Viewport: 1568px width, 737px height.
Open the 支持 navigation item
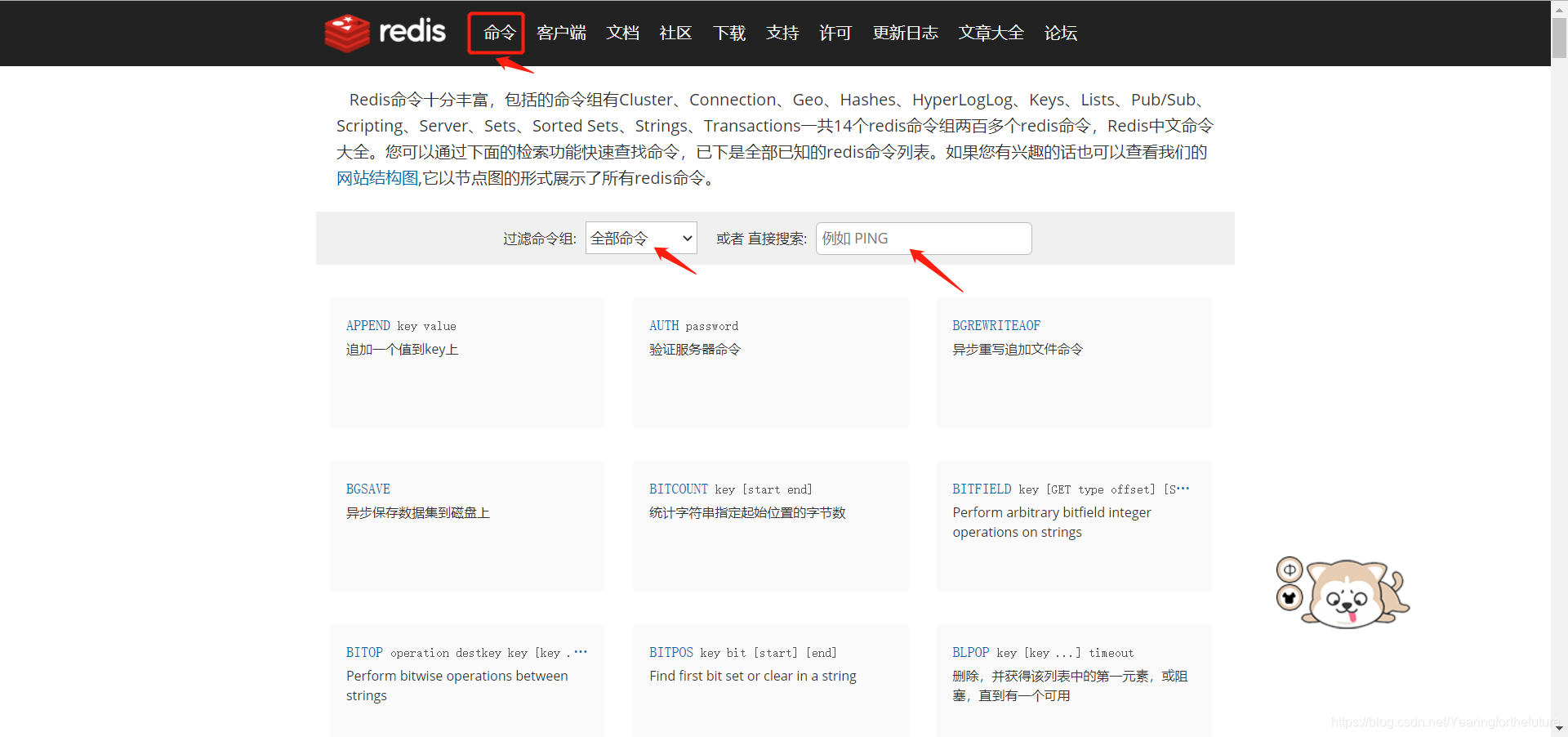pos(782,33)
